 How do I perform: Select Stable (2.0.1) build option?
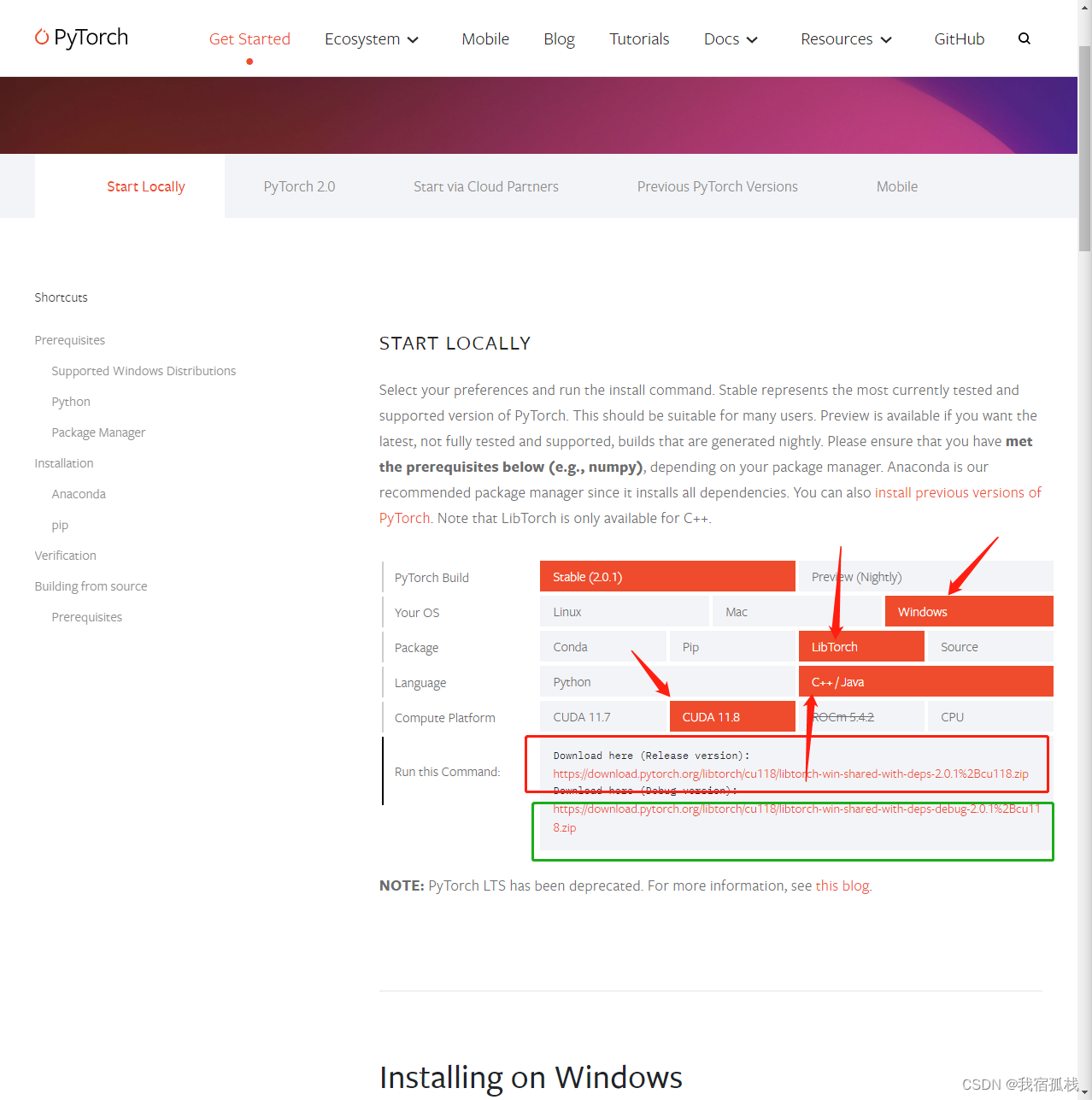tap(667, 577)
